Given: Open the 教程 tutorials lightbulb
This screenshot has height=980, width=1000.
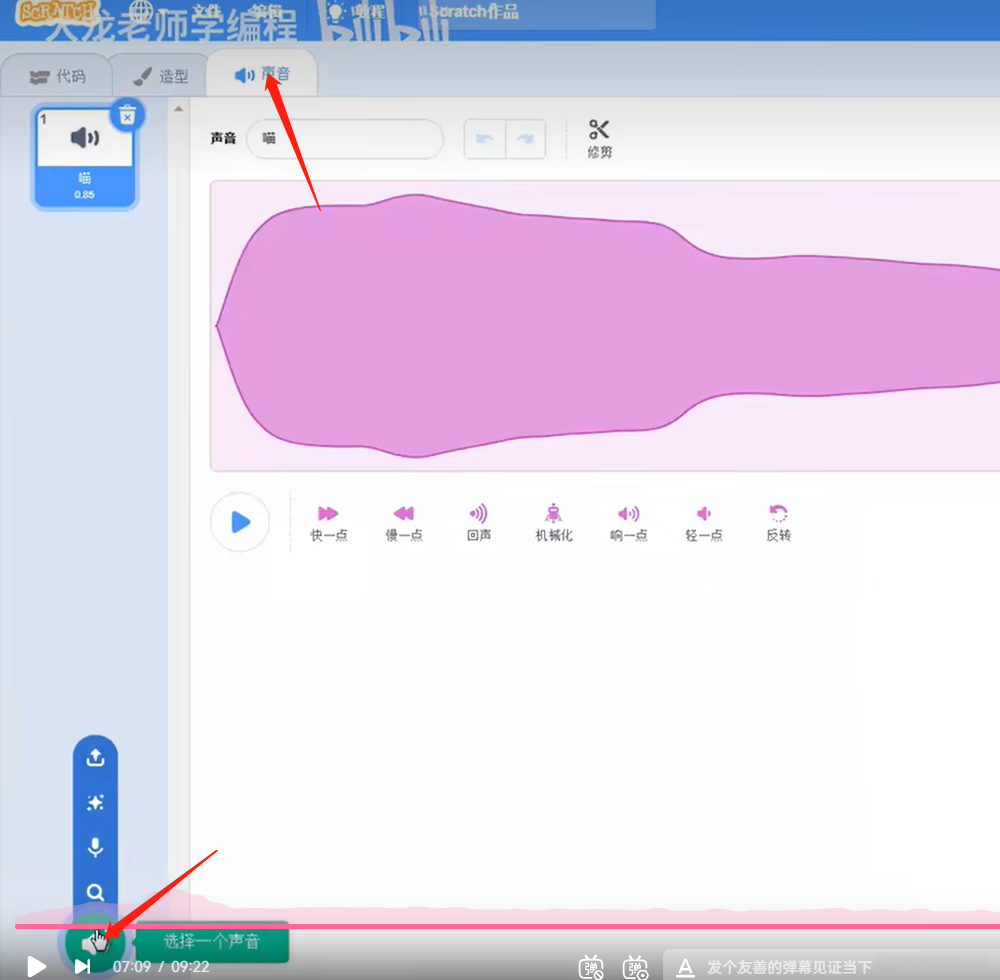Looking at the screenshot, I should [356, 11].
